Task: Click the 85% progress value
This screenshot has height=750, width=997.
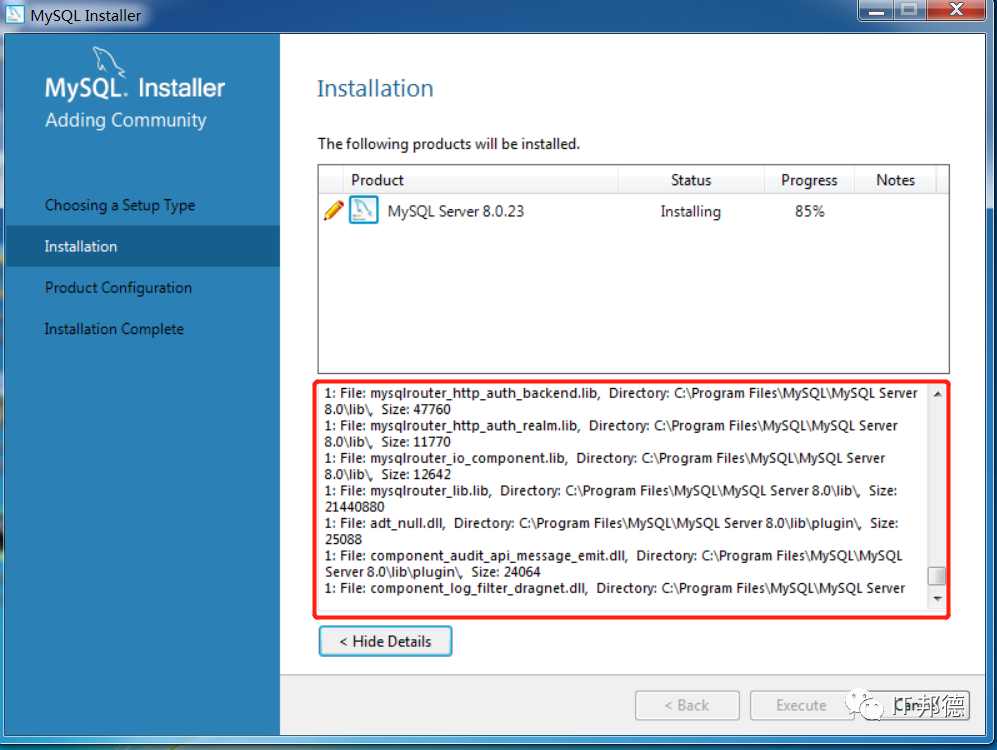Action: [x=809, y=211]
